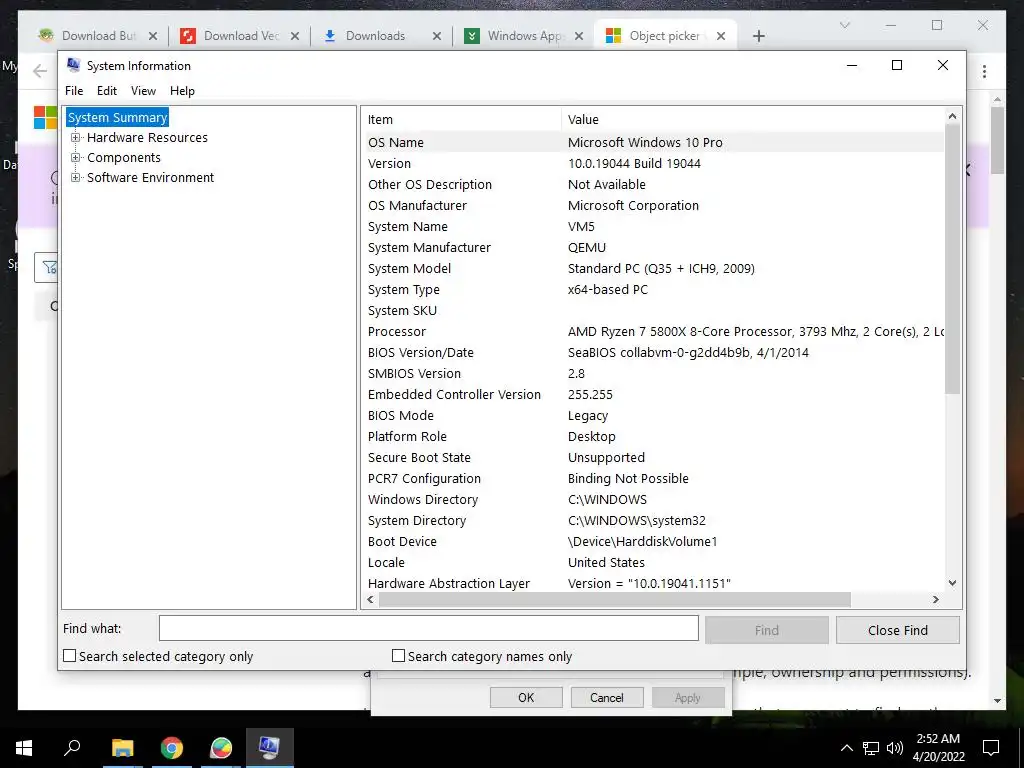Click the Find what input field
The height and width of the screenshot is (768, 1024).
coord(428,629)
